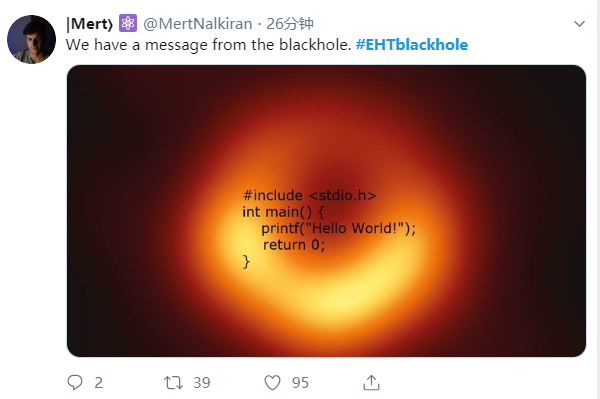Open the tweet via the 26分钟 timestamp
Screen dimensions: 600x399
click(290, 24)
